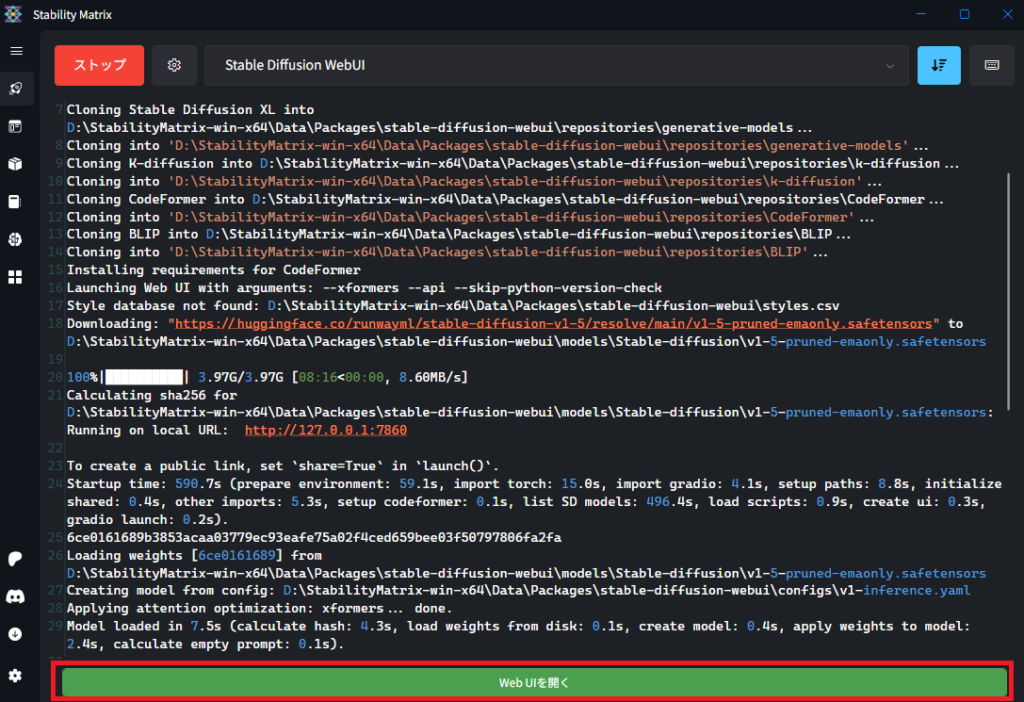Click the 'Applying attention optimization' line

pyautogui.click(x=259, y=608)
